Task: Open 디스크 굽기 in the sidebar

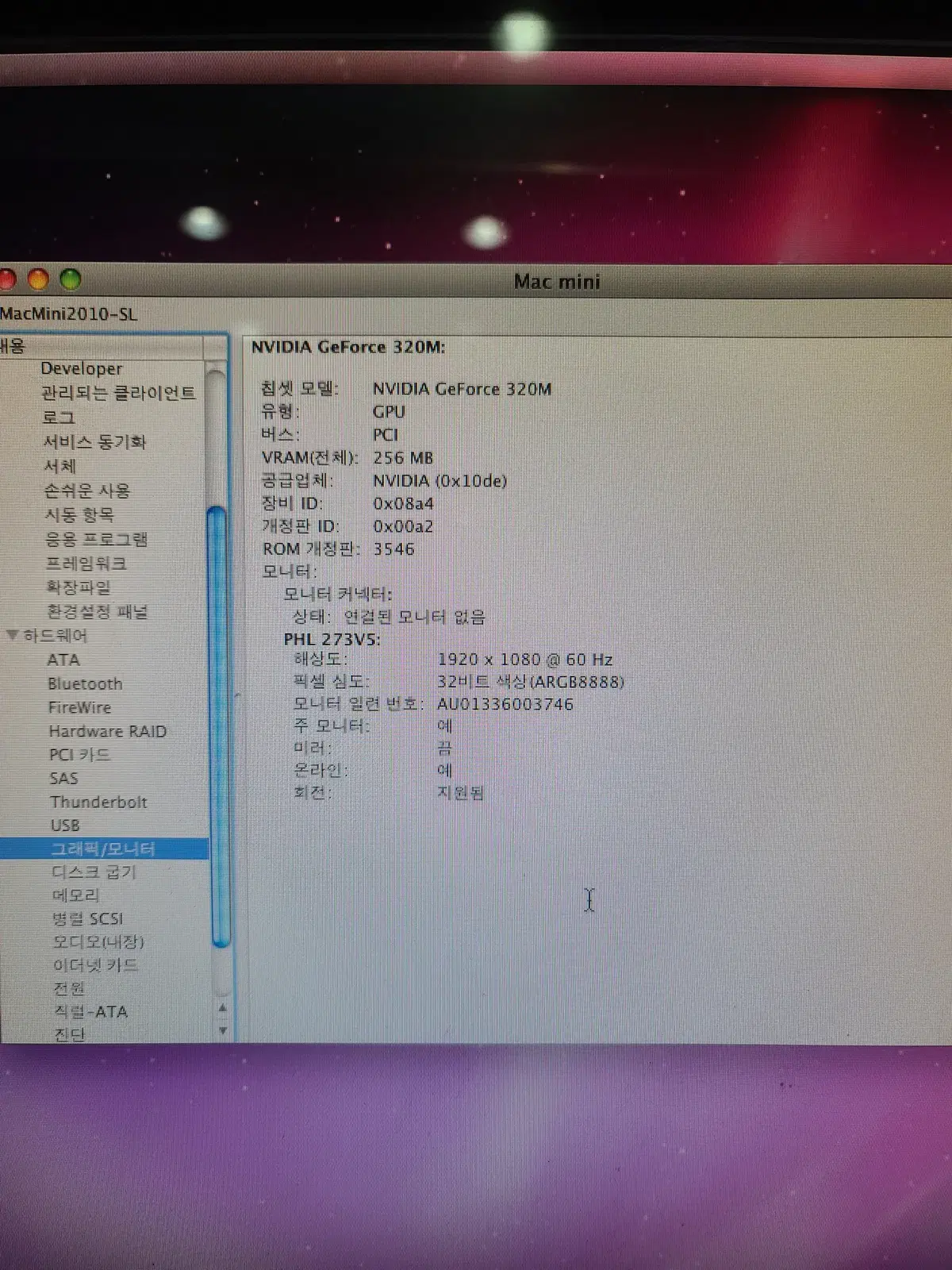Action: coord(94,872)
